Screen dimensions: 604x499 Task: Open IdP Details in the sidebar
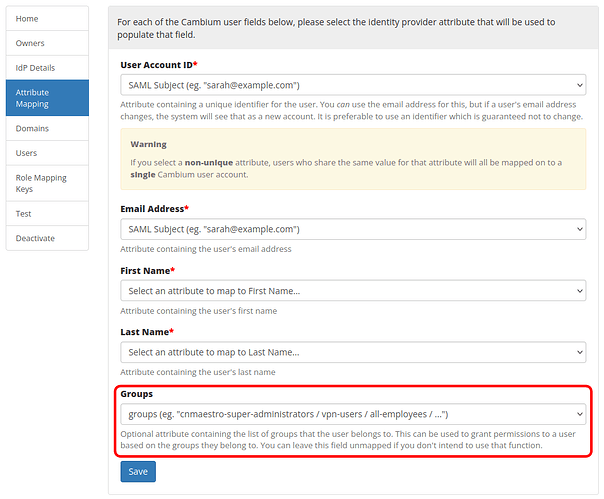[x=47, y=68]
